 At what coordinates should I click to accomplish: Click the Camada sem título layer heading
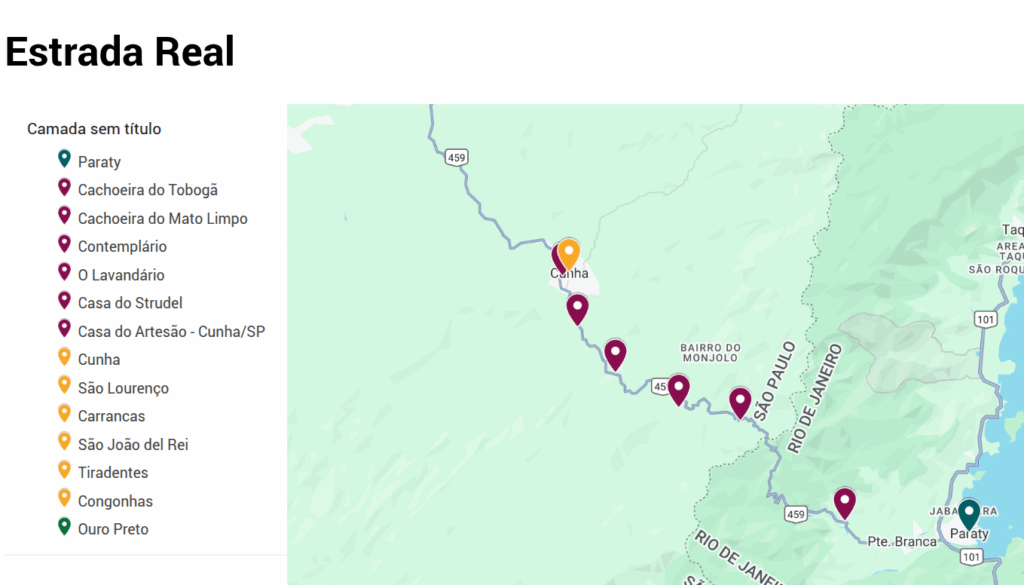coord(94,129)
